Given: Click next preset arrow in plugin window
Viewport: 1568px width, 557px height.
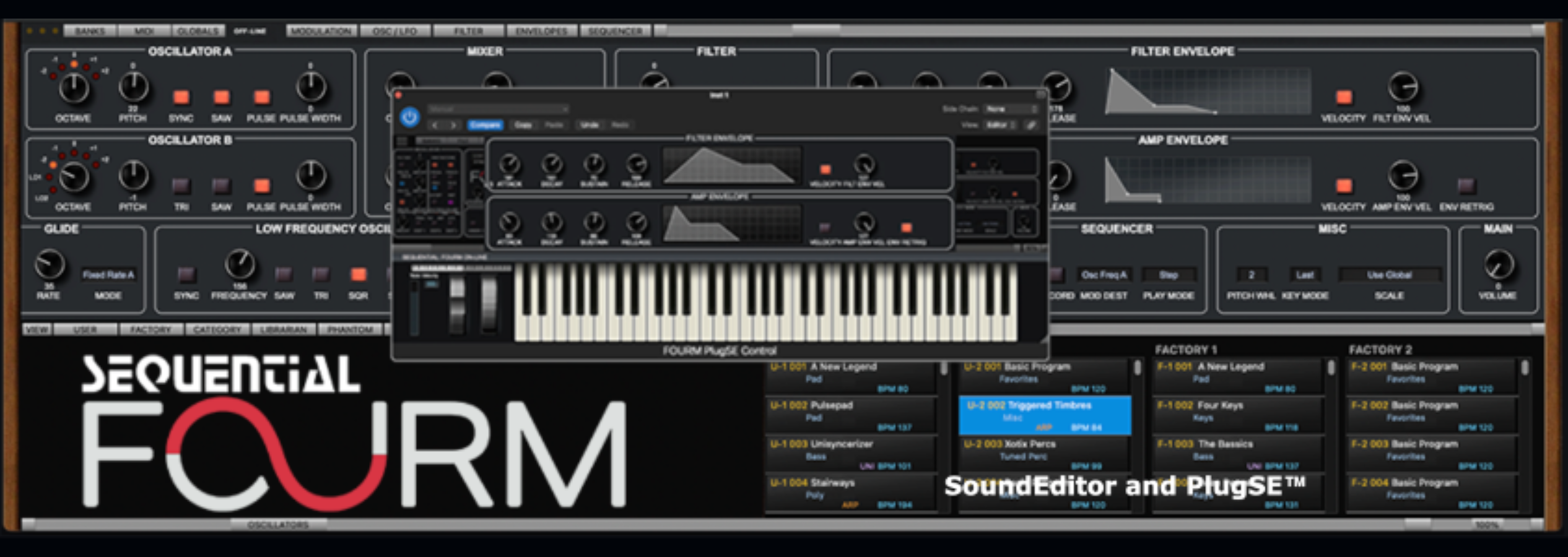Looking at the screenshot, I should coord(453,125).
